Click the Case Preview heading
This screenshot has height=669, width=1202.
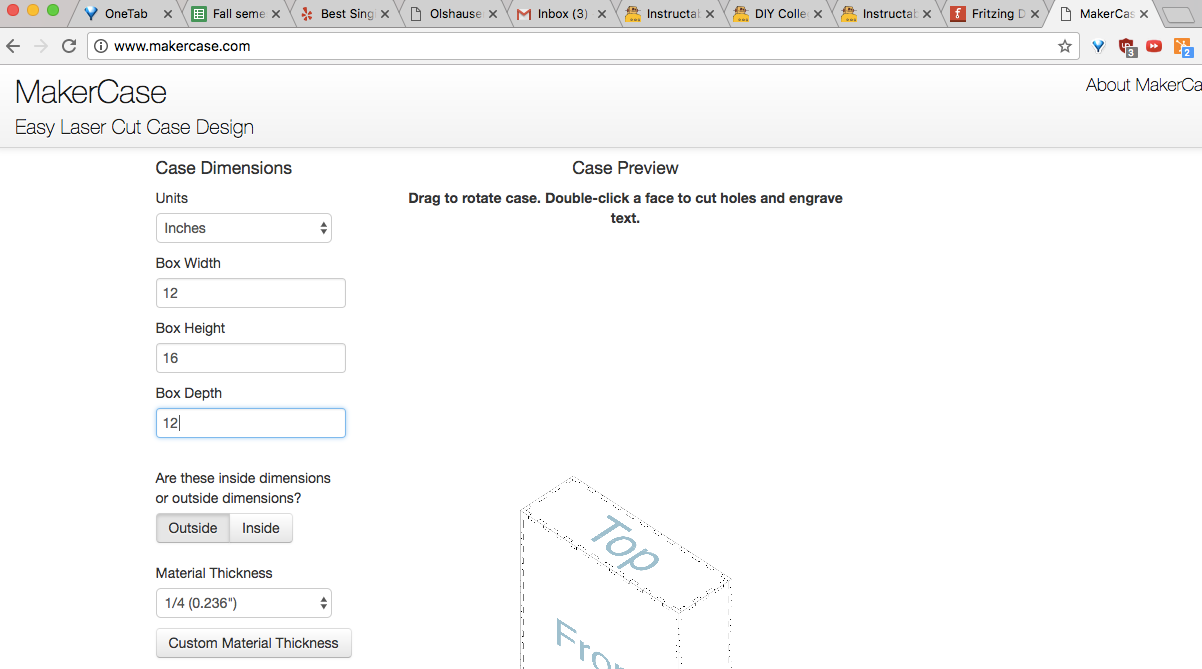pyautogui.click(x=625, y=168)
